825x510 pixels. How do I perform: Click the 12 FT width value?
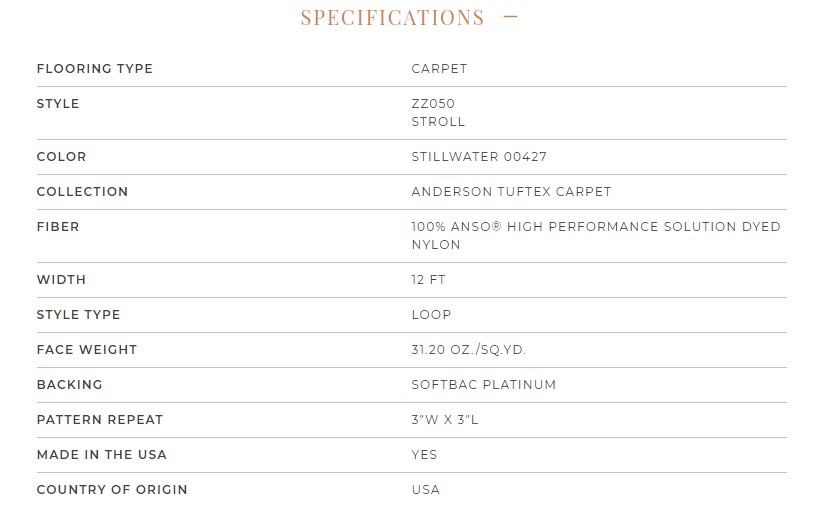point(429,279)
